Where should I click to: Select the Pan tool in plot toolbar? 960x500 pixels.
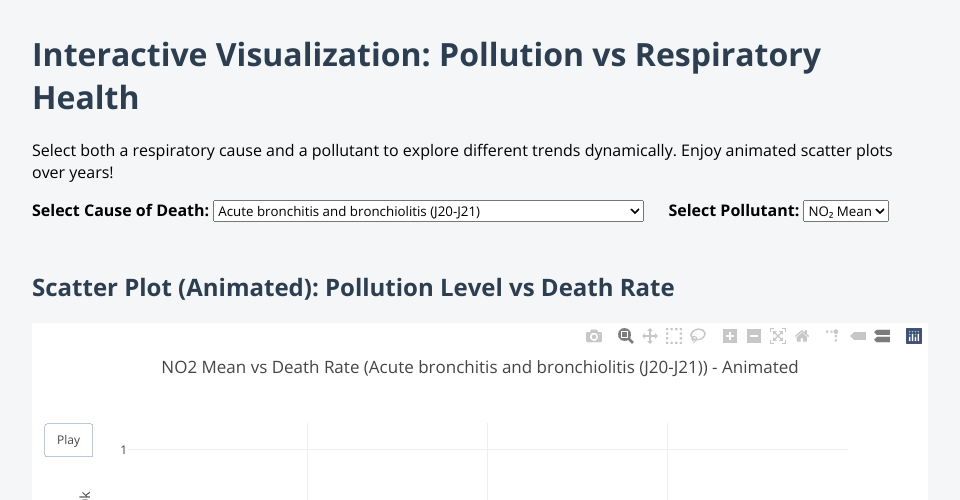click(649, 337)
